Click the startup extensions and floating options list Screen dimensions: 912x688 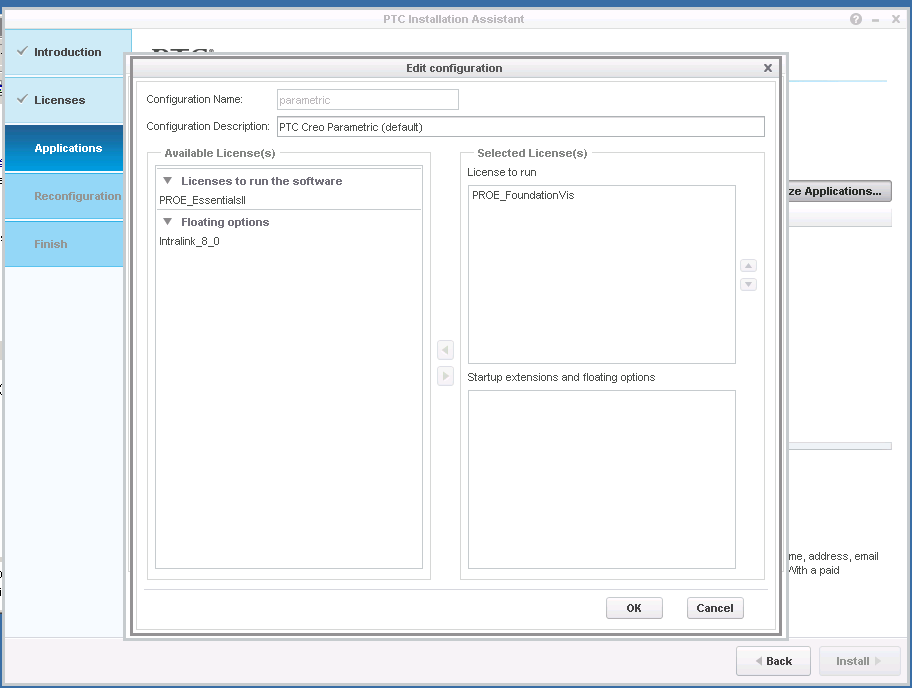(x=601, y=479)
